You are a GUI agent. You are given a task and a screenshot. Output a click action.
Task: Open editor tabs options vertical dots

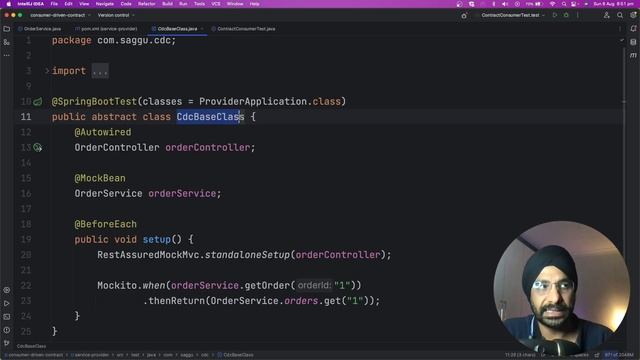tap(620, 29)
